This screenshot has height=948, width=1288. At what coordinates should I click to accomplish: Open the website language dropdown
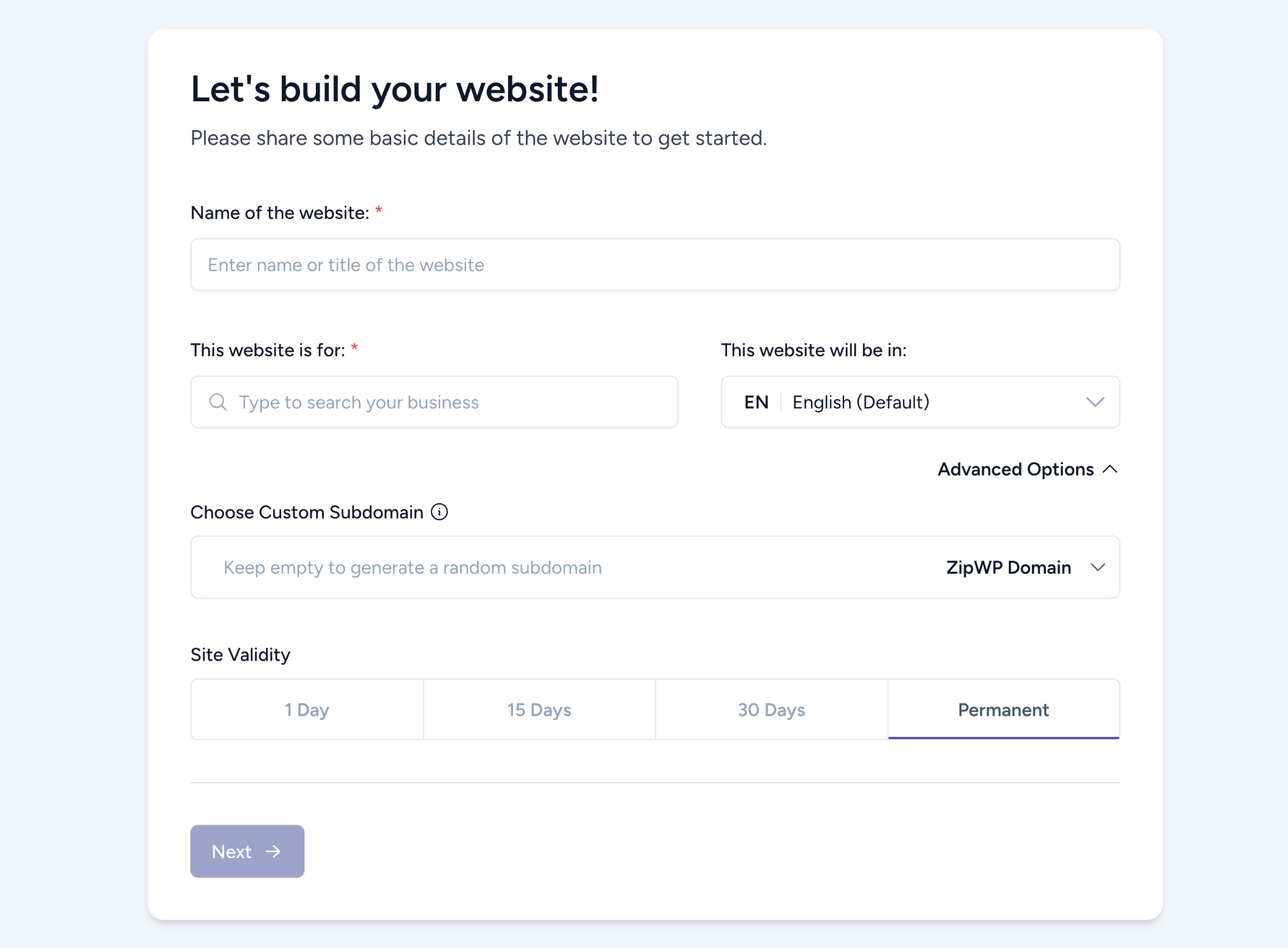tap(919, 401)
